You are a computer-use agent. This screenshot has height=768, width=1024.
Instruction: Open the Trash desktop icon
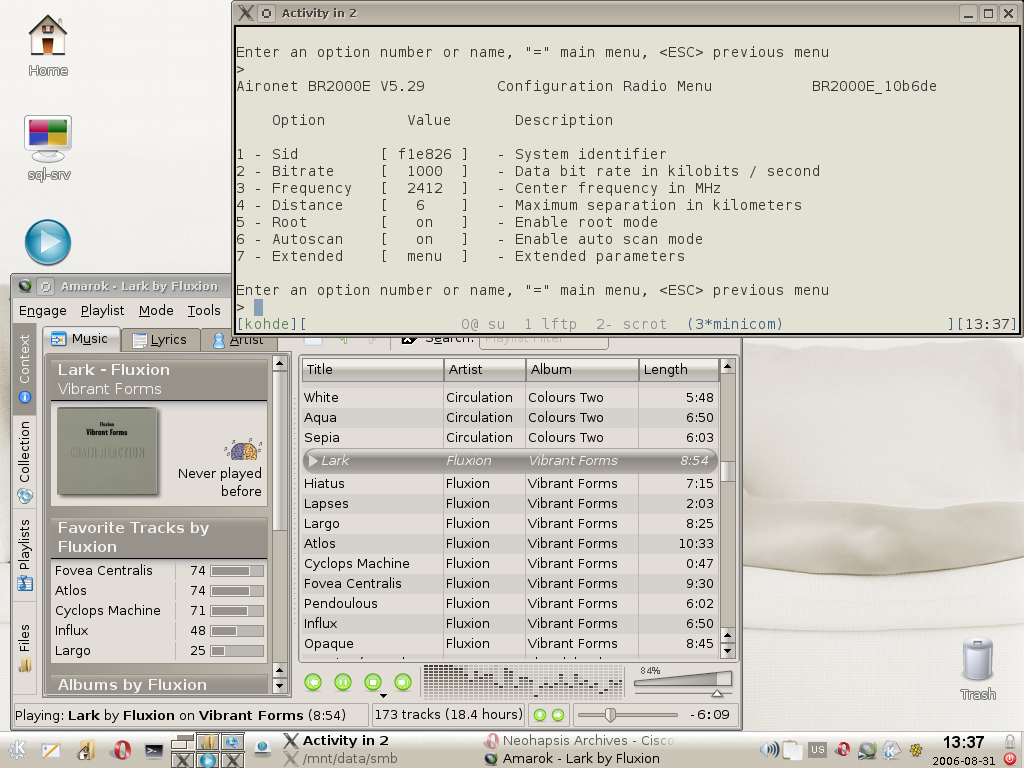click(978, 669)
